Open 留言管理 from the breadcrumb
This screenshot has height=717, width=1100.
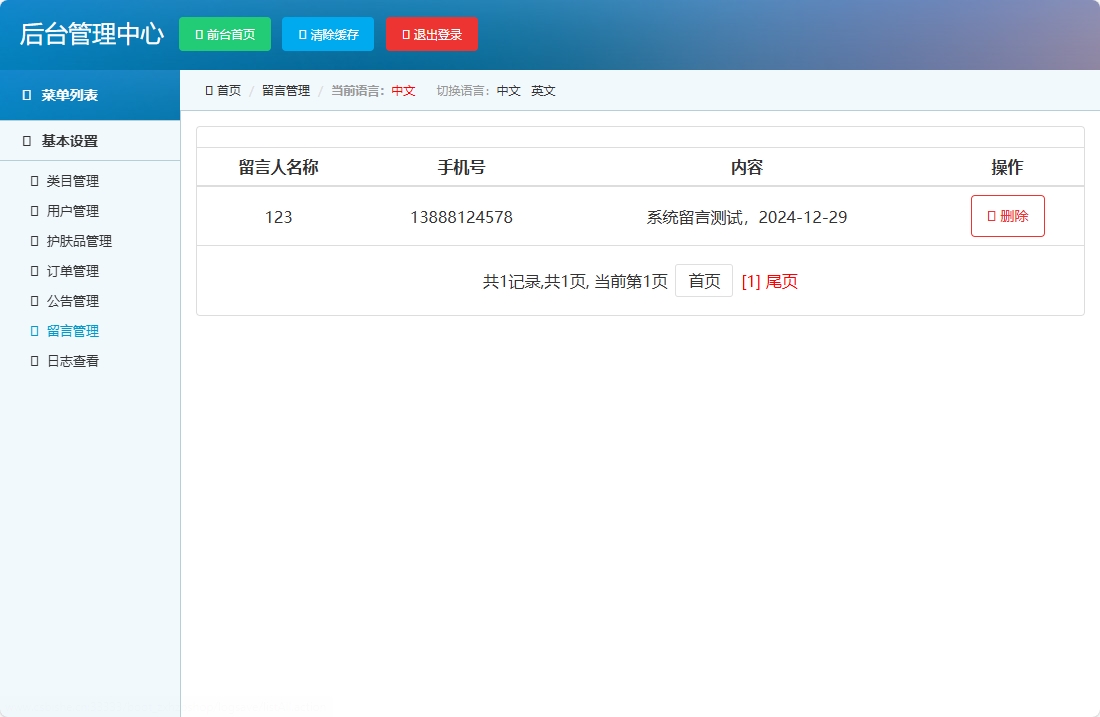(x=284, y=90)
